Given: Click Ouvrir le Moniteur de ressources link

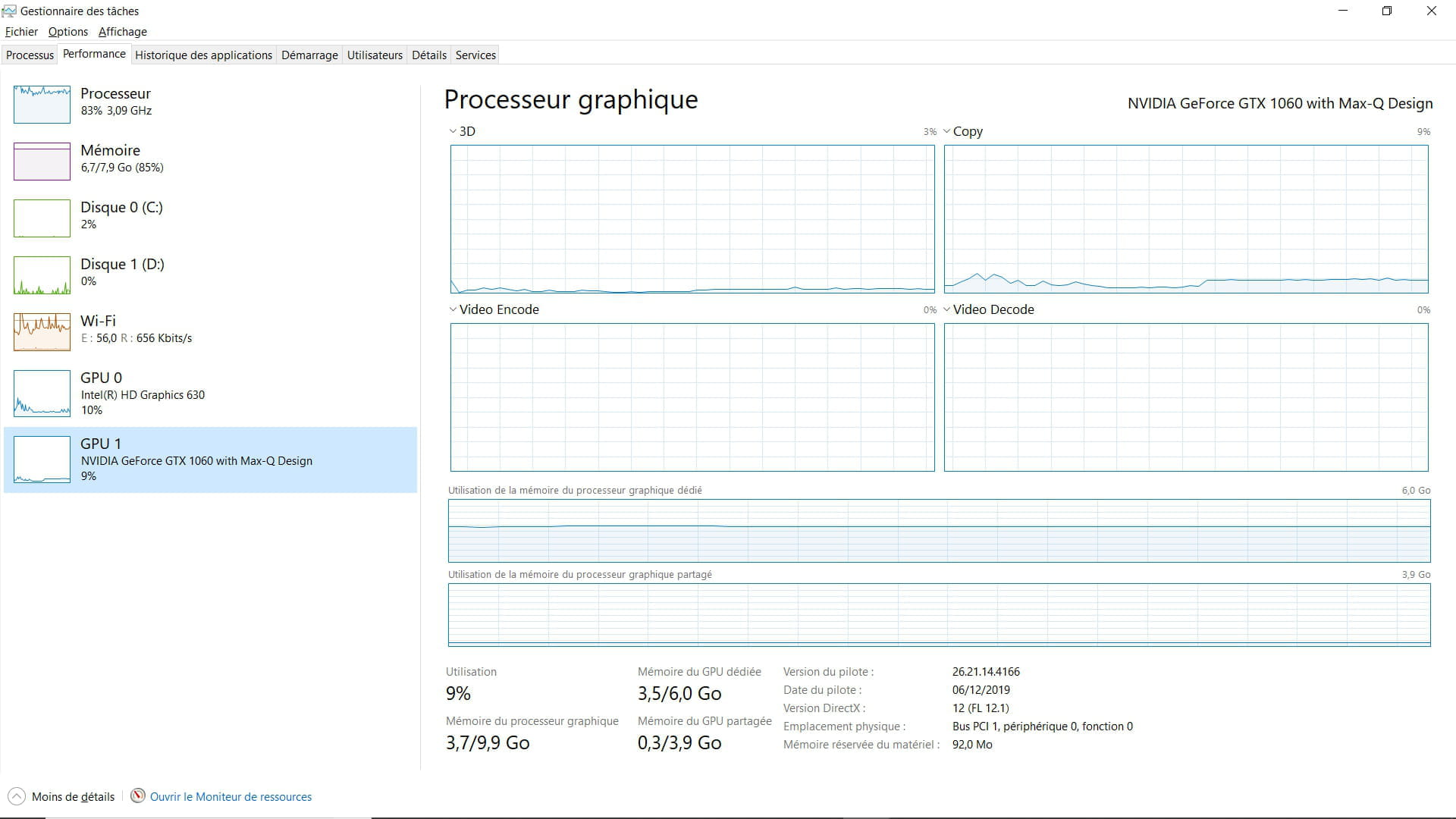Looking at the screenshot, I should pos(231,797).
